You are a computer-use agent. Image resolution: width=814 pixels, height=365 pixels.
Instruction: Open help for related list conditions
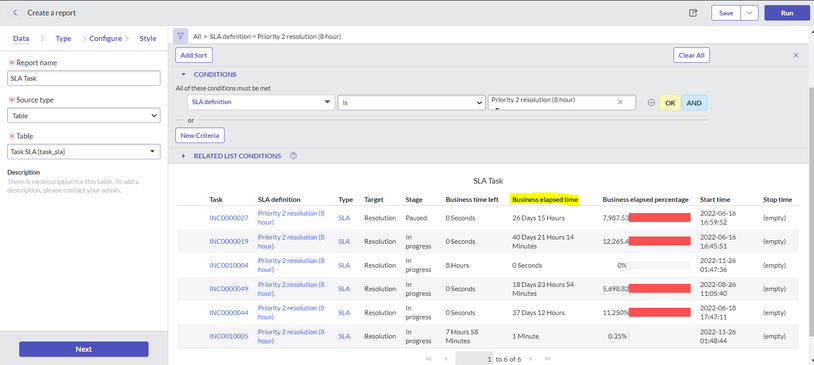[293, 156]
